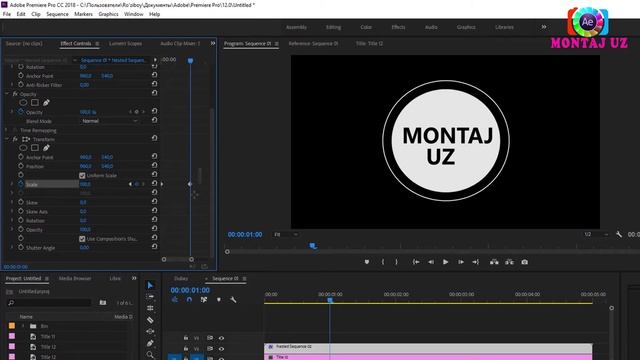
Task: Mark Out point in Program Monitor
Action: [396, 262]
